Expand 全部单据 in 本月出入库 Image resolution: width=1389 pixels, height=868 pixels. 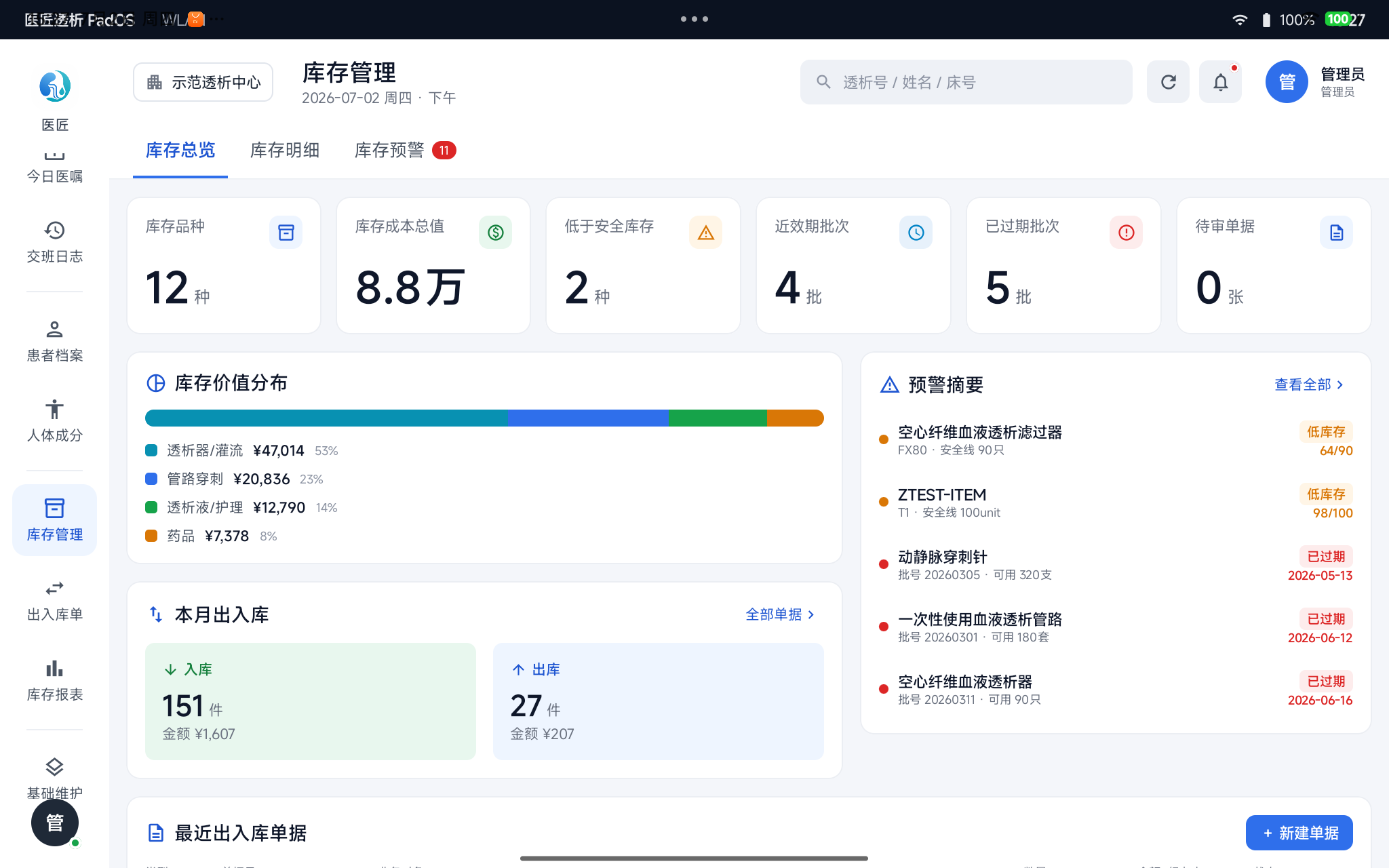click(780, 614)
